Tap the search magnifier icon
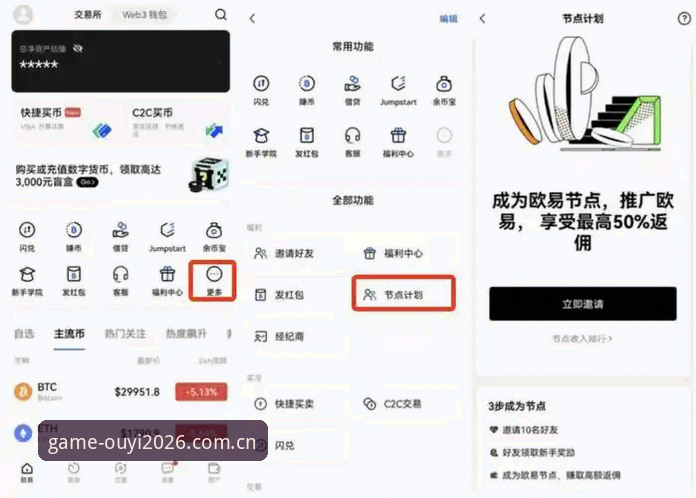This screenshot has width=696, height=498. click(221, 15)
